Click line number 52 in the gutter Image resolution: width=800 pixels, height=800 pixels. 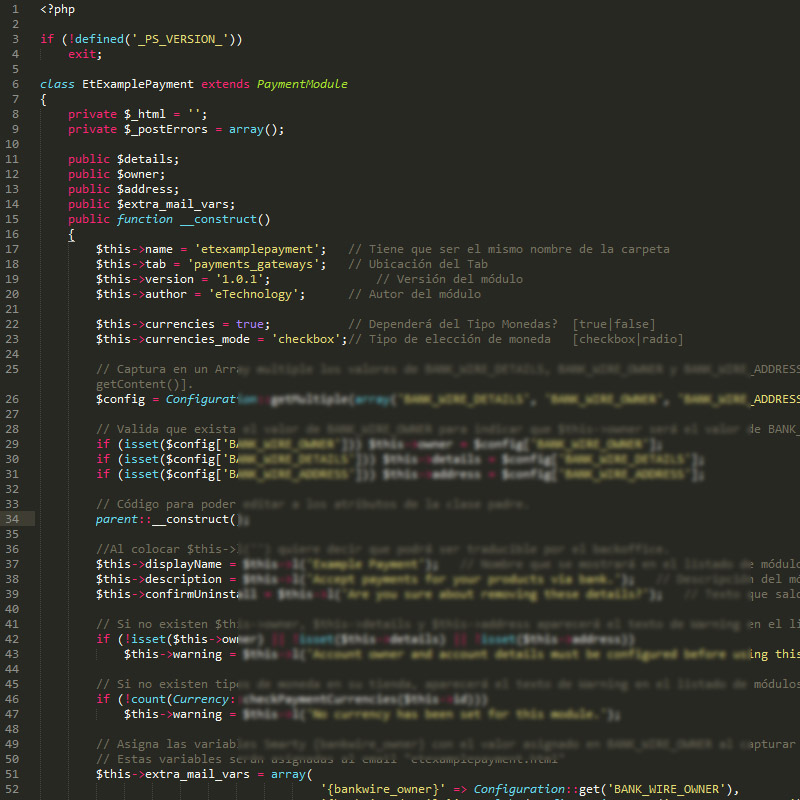tap(12, 789)
